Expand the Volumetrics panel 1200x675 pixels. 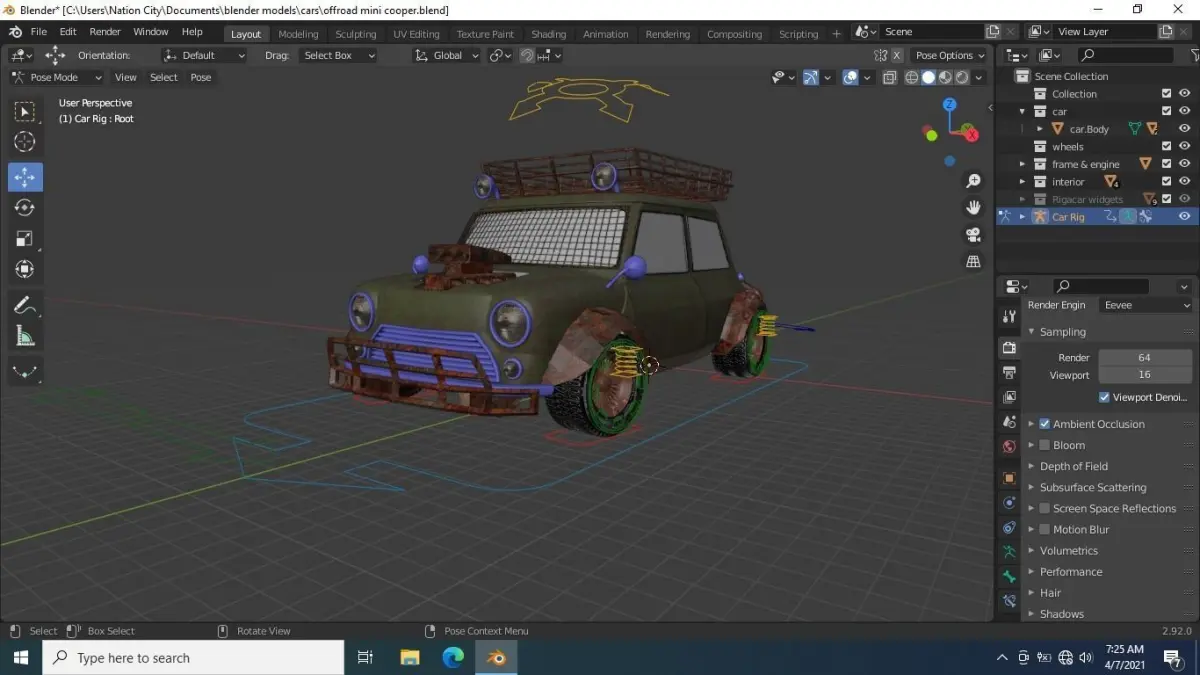coord(1069,551)
